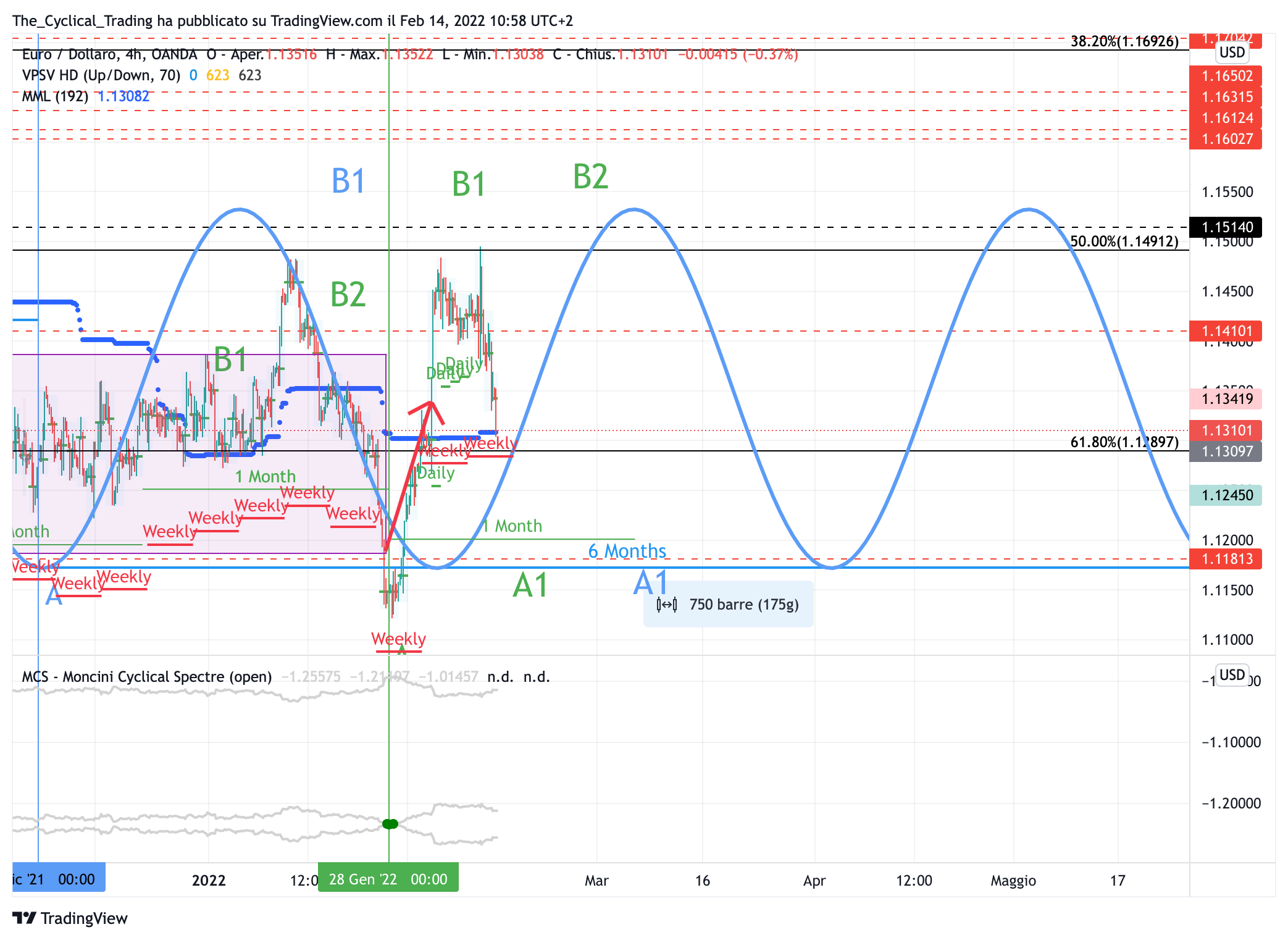Screen dimensions: 1288x940
Task: Click the green dot on MCS indicator
Action: pyautogui.click(x=390, y=824)
